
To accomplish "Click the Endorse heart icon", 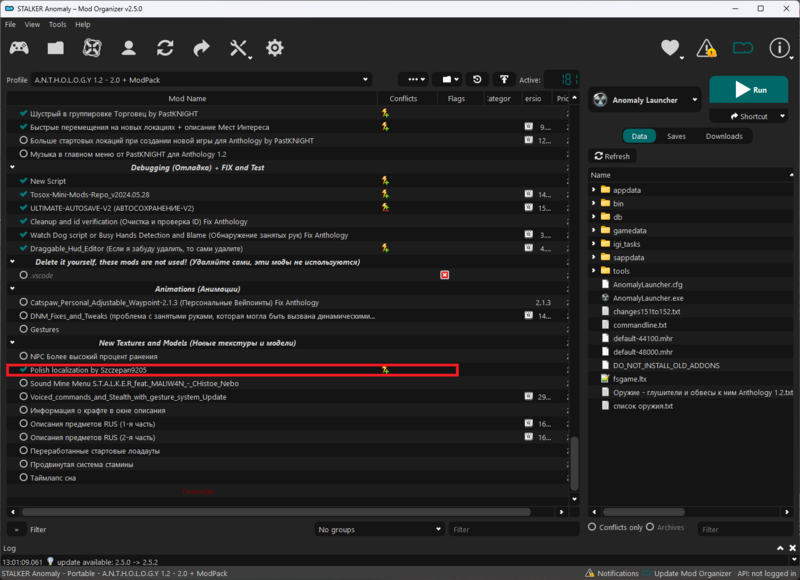I will tap(670, 48).
